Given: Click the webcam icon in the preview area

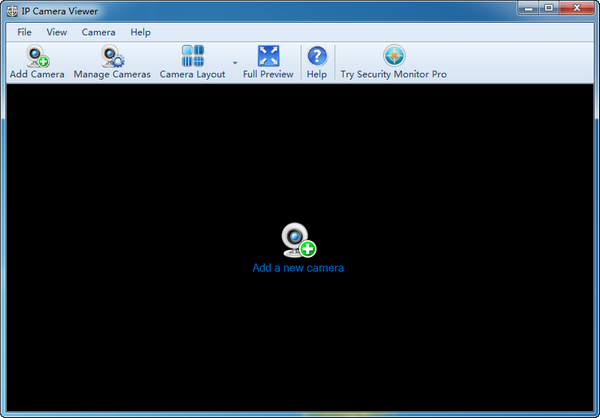Looking at the screenshot, I should [x=299, y=240].
